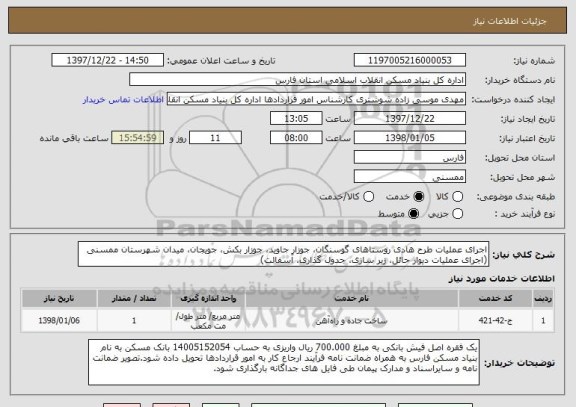Click service code cell ج-42-421
The height and width of the screenshot is (407, 576).
[495, 321]
